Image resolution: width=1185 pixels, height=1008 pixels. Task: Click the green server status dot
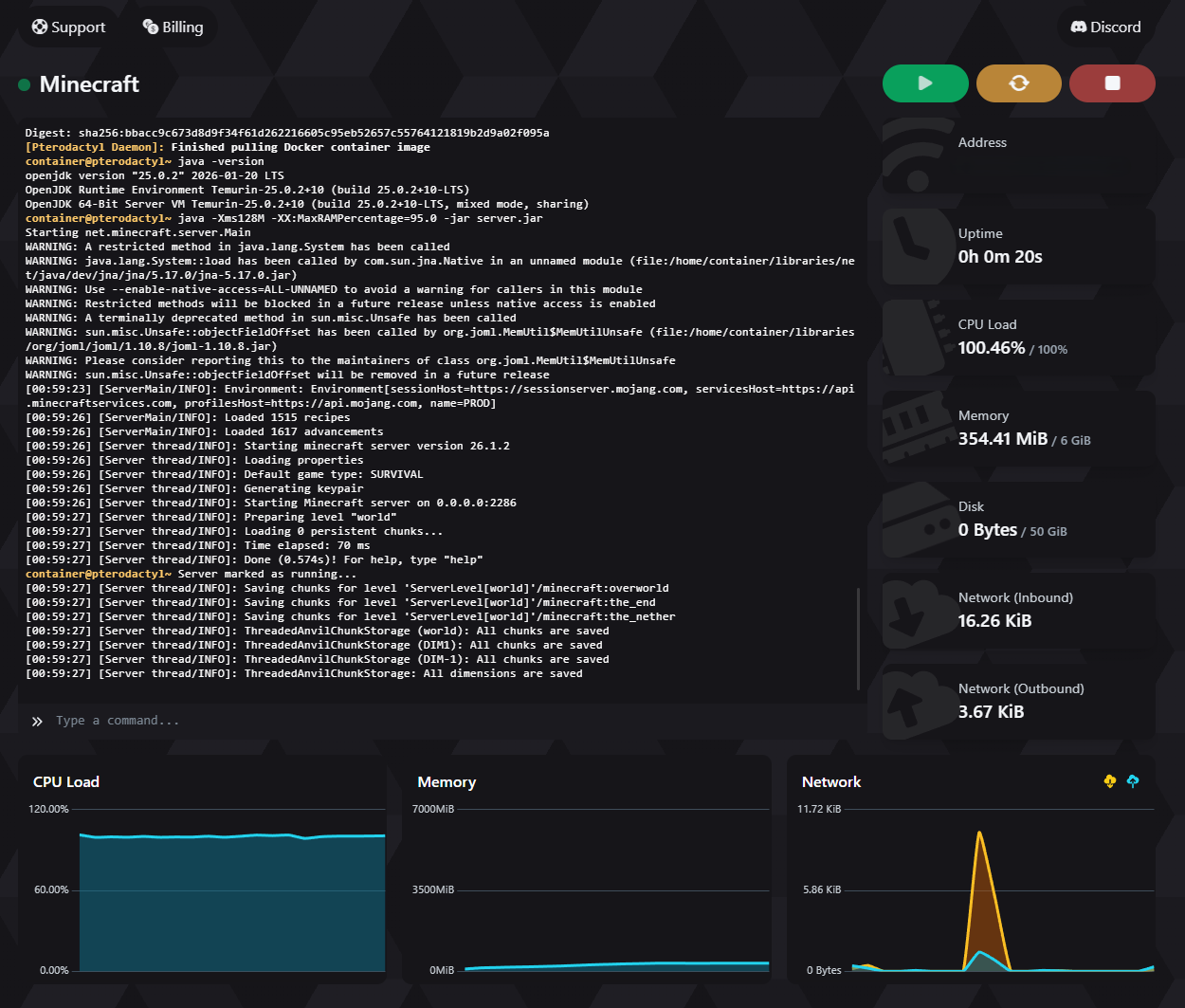coord(25,85)
